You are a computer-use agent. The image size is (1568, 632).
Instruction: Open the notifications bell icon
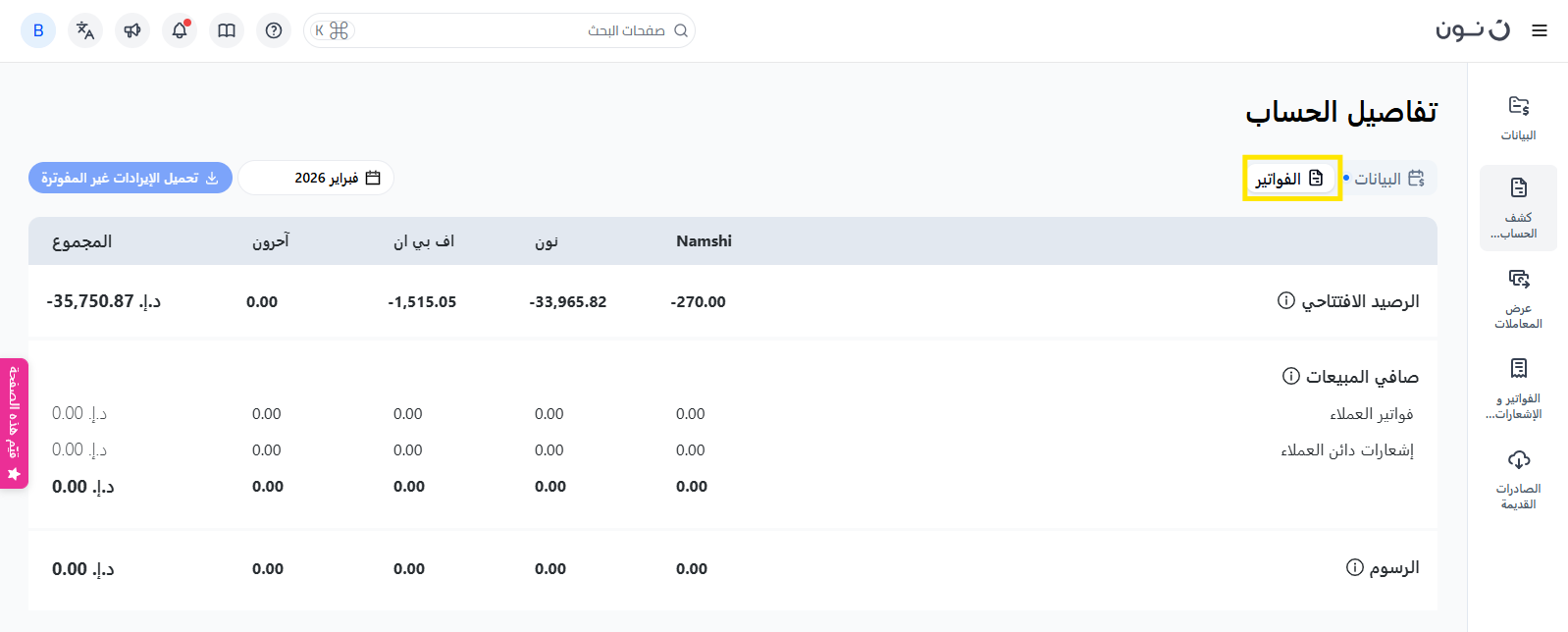click(x=180, y=30)
